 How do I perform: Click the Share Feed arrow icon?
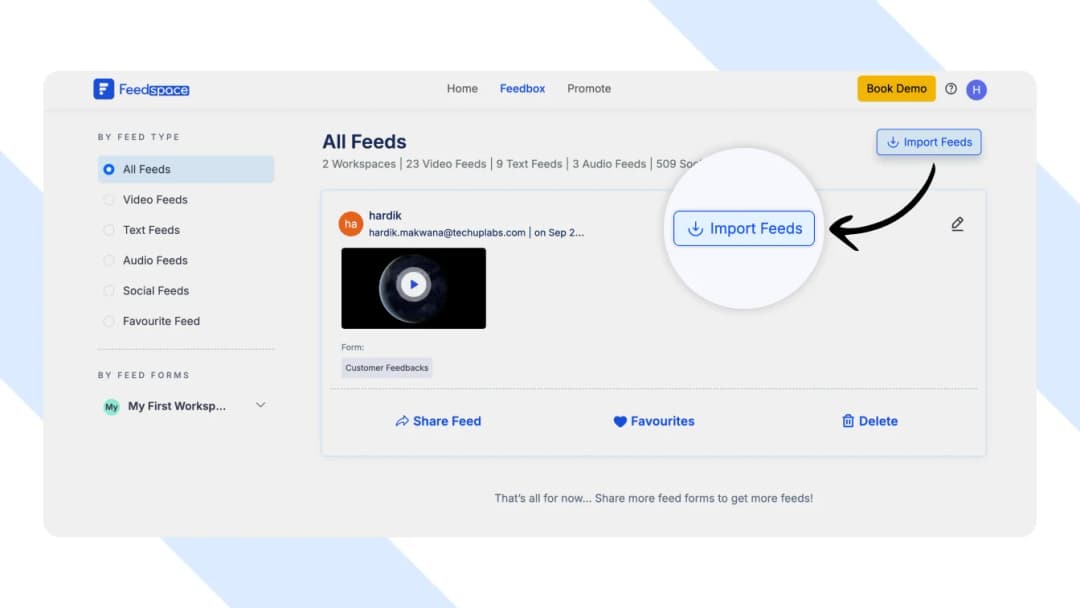pyautogui.click(x=402, y=421)
